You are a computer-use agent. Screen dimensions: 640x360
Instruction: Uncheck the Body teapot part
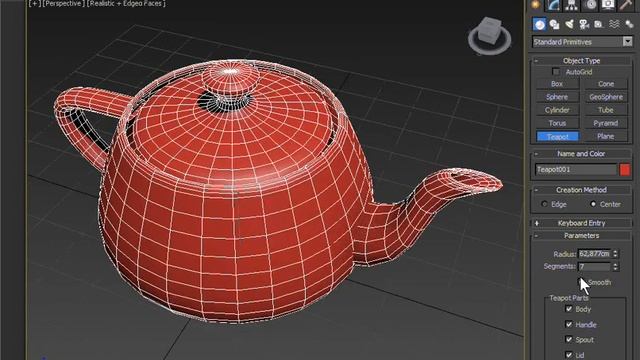tap(569, 309)
